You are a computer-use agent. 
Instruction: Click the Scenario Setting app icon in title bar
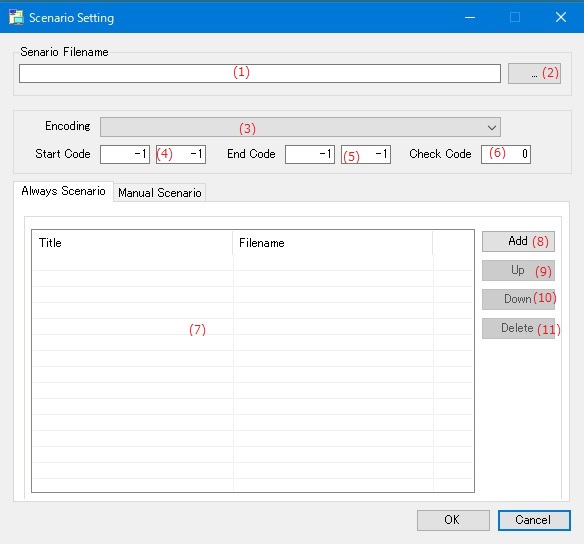16,18
